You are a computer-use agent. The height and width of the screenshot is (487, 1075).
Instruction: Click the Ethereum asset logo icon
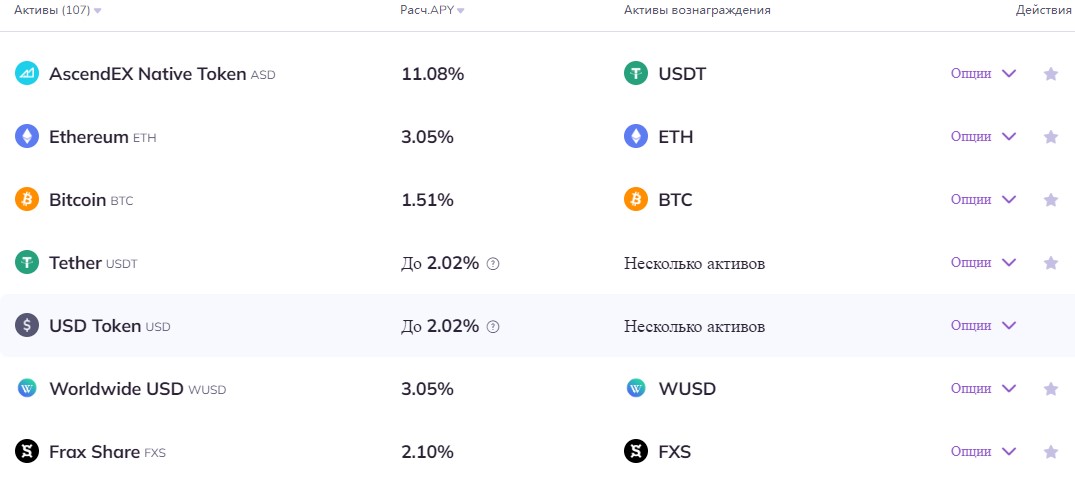coord(27,136)
